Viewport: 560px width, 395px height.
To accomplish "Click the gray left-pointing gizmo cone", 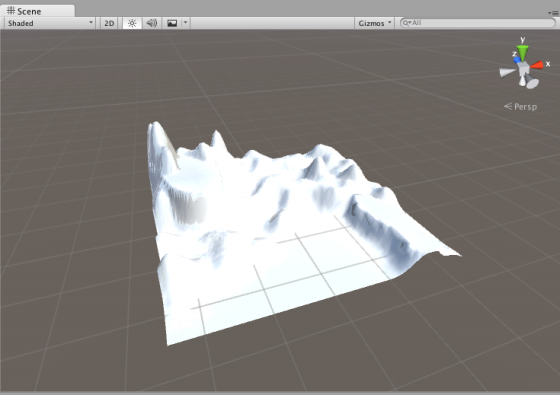I will 507,72.
